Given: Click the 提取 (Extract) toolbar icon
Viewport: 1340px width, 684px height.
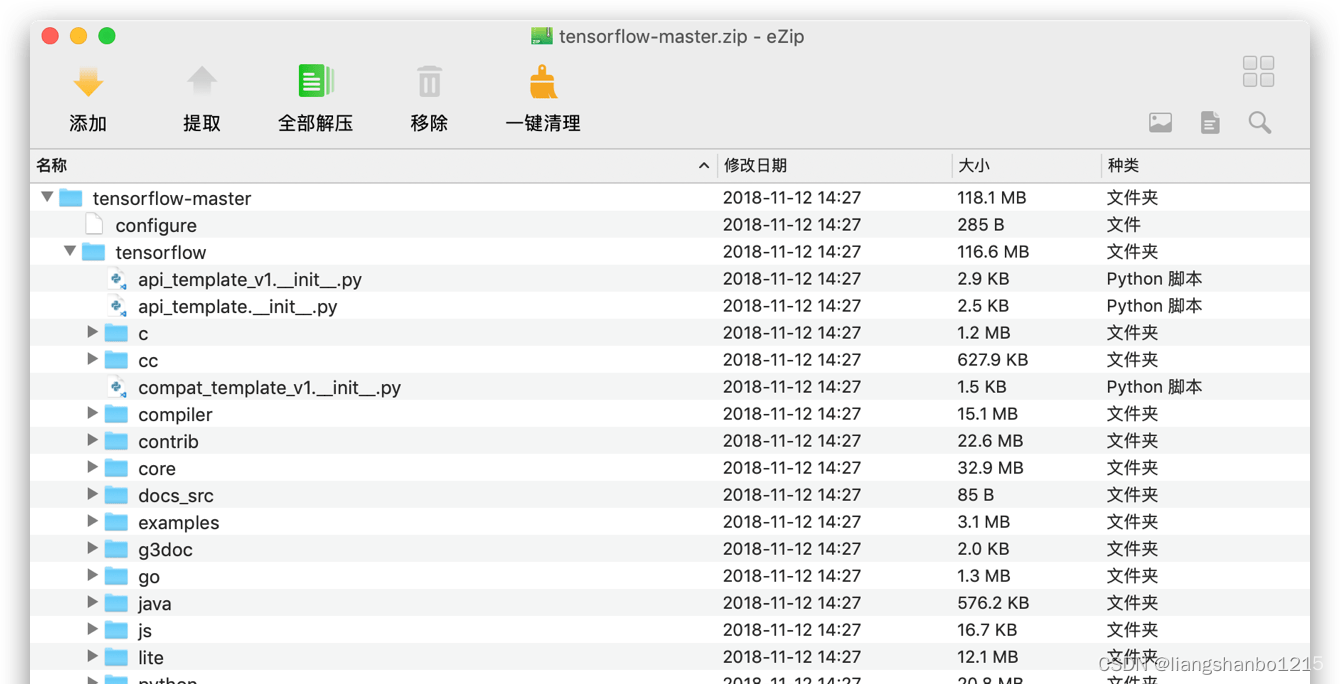Looking at the screenshot, I should tap(202, 82).
